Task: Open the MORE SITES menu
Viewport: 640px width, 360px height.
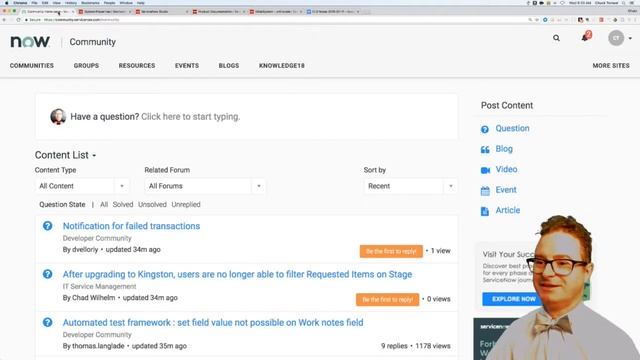Action: pyautogui.click(x=611, y=65)
